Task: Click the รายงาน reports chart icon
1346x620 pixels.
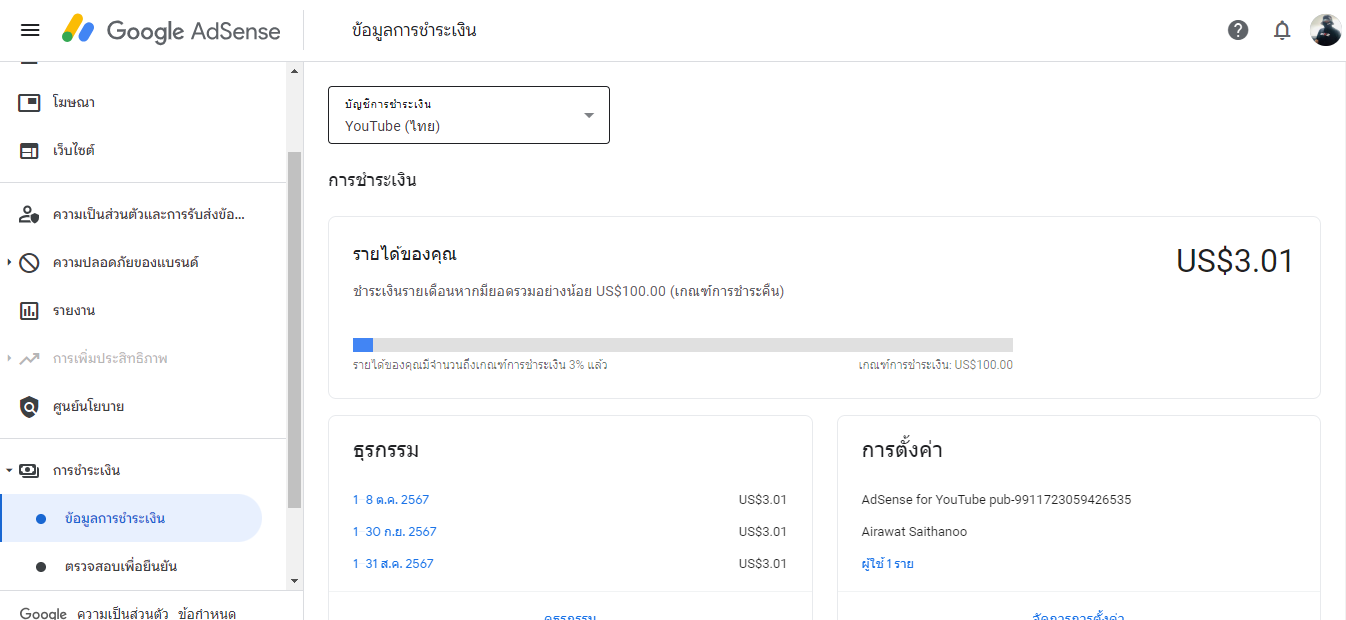Action: 29,310
